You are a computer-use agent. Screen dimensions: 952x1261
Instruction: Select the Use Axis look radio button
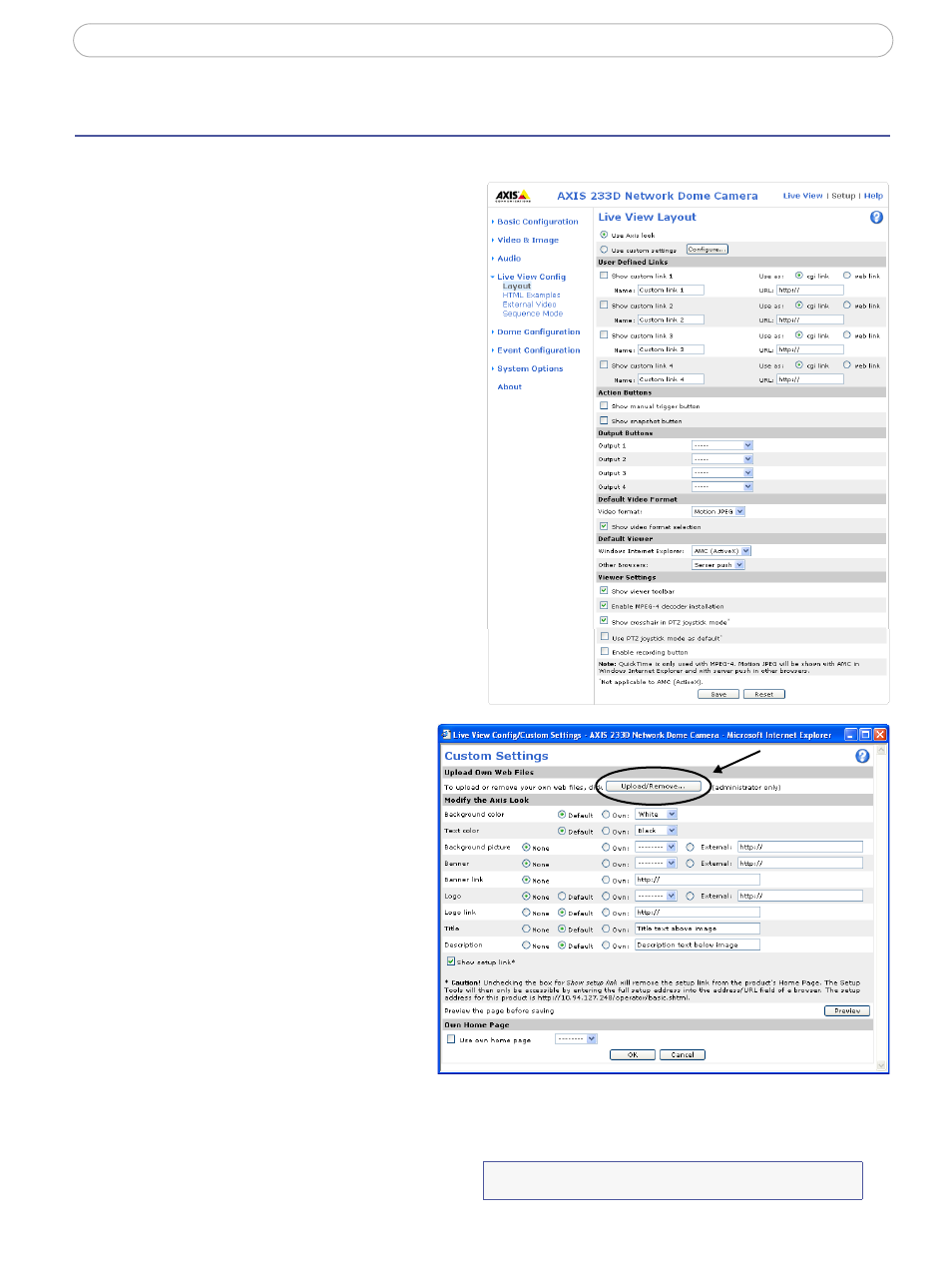604,235
